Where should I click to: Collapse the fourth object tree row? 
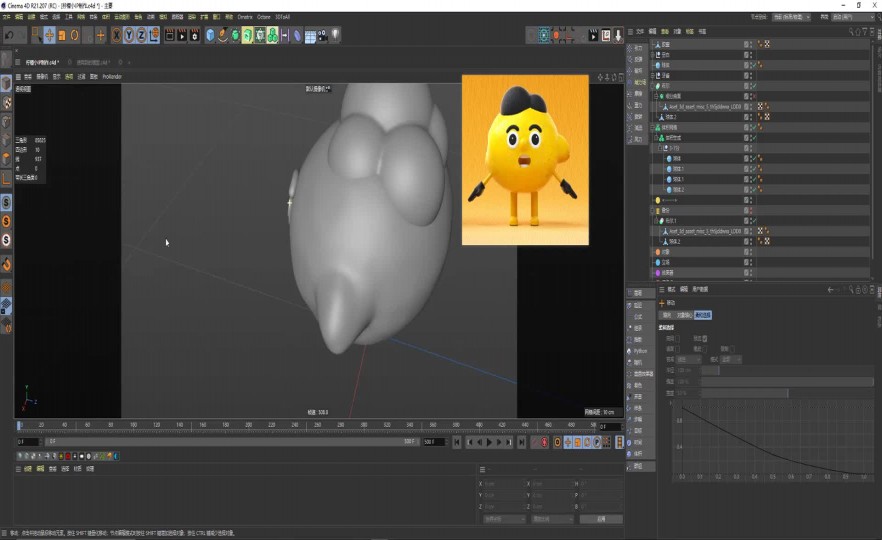point(652,75)
